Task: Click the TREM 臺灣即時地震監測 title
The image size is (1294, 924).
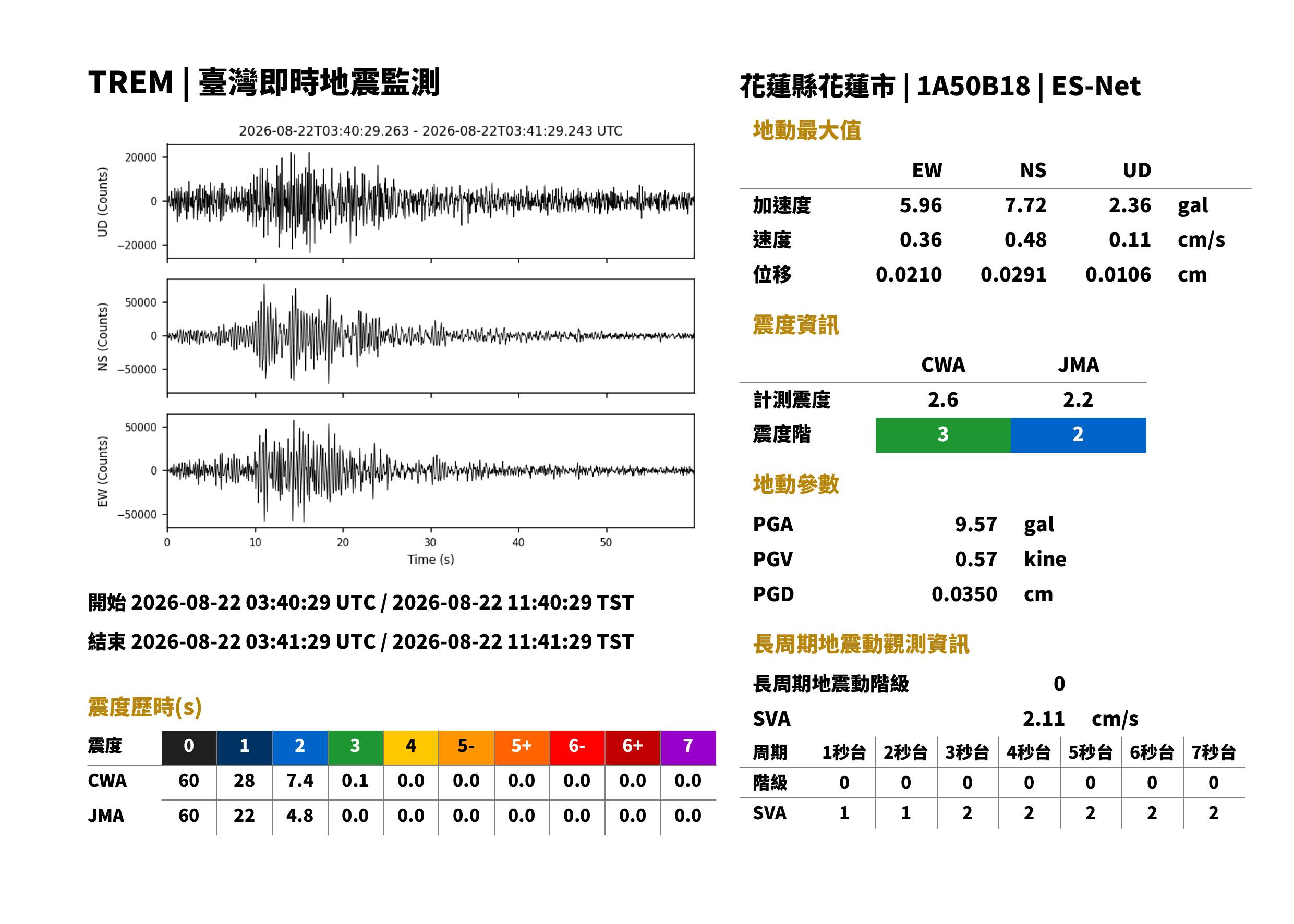Action: (264, 83)
